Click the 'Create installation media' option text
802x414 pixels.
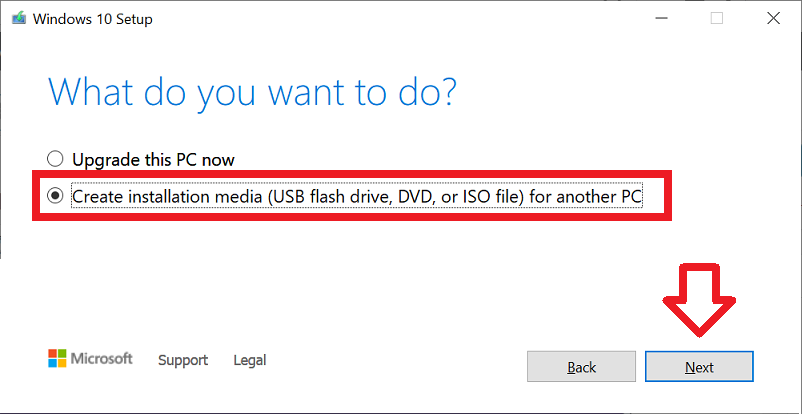pos(357,196)
